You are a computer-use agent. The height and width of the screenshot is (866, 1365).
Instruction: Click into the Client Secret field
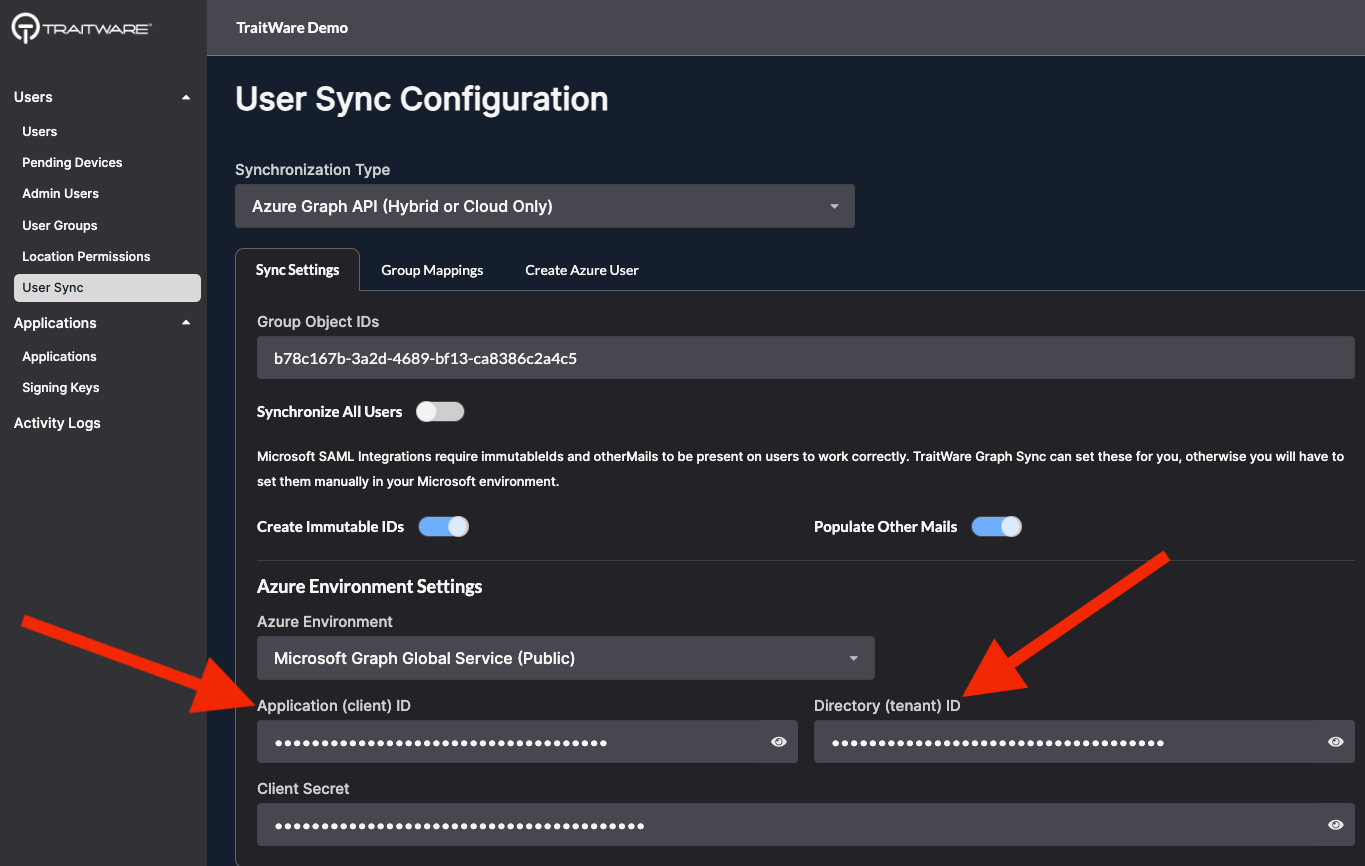(x=806, y=825)
